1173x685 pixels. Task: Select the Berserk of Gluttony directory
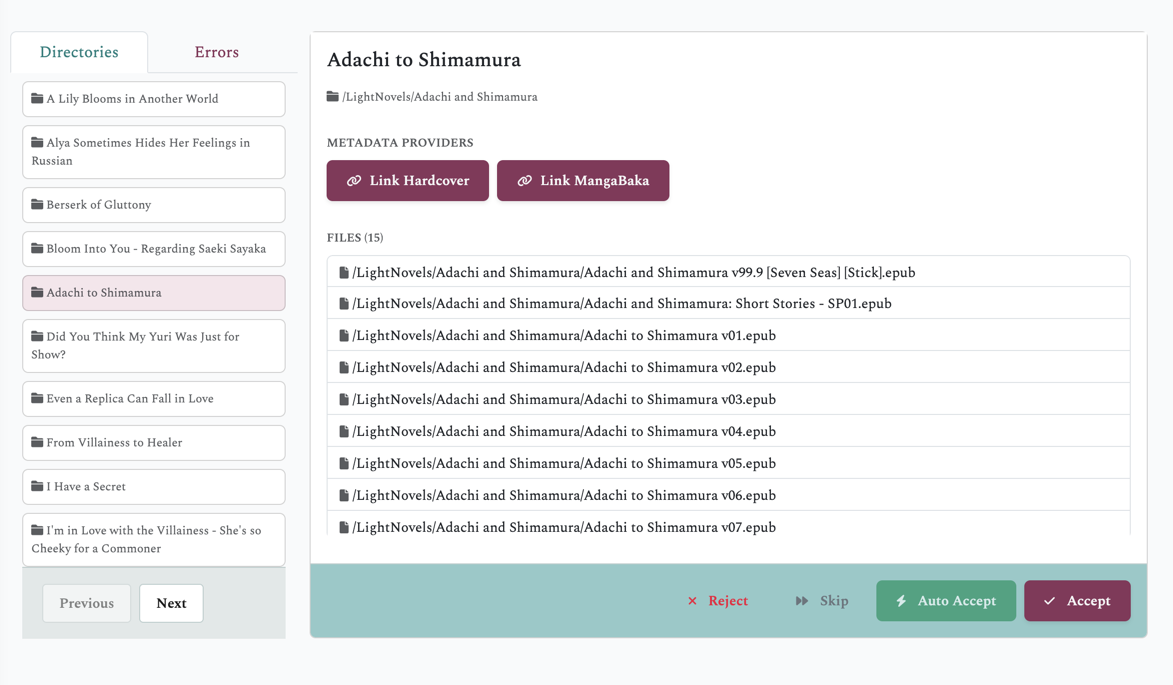pos(153,205)
